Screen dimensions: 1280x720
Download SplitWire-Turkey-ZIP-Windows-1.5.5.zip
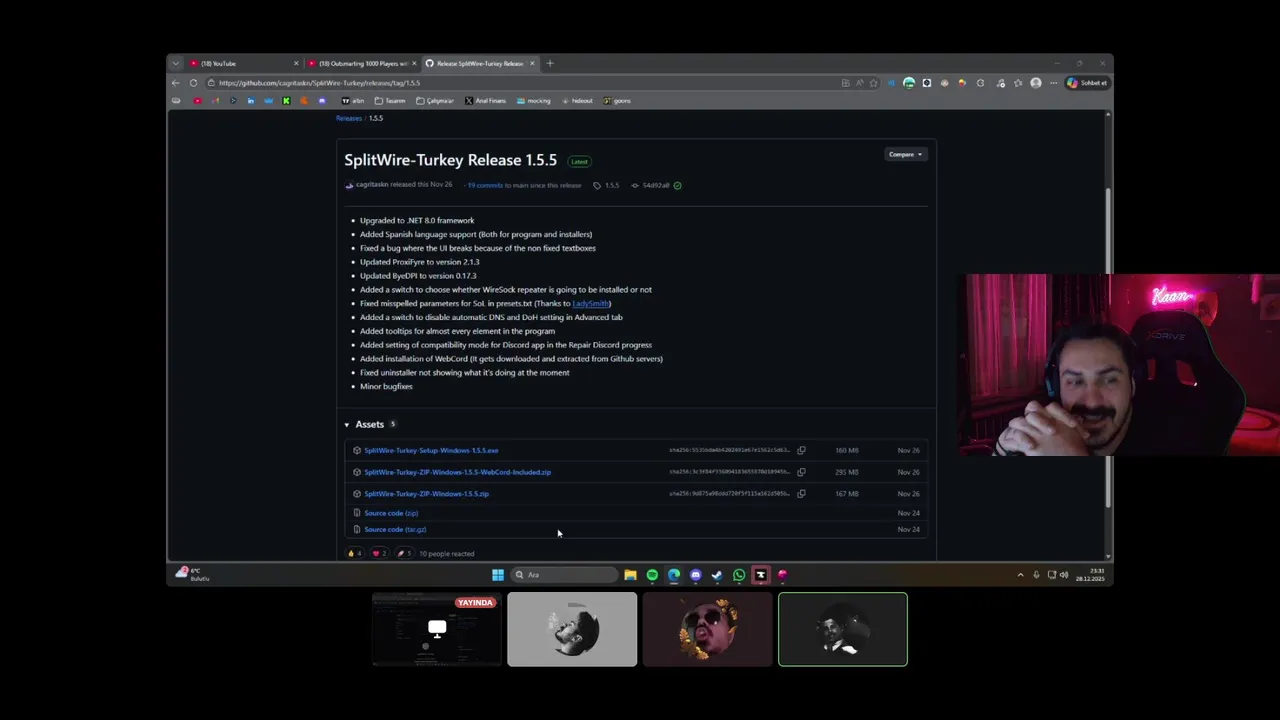coord(426,494)
